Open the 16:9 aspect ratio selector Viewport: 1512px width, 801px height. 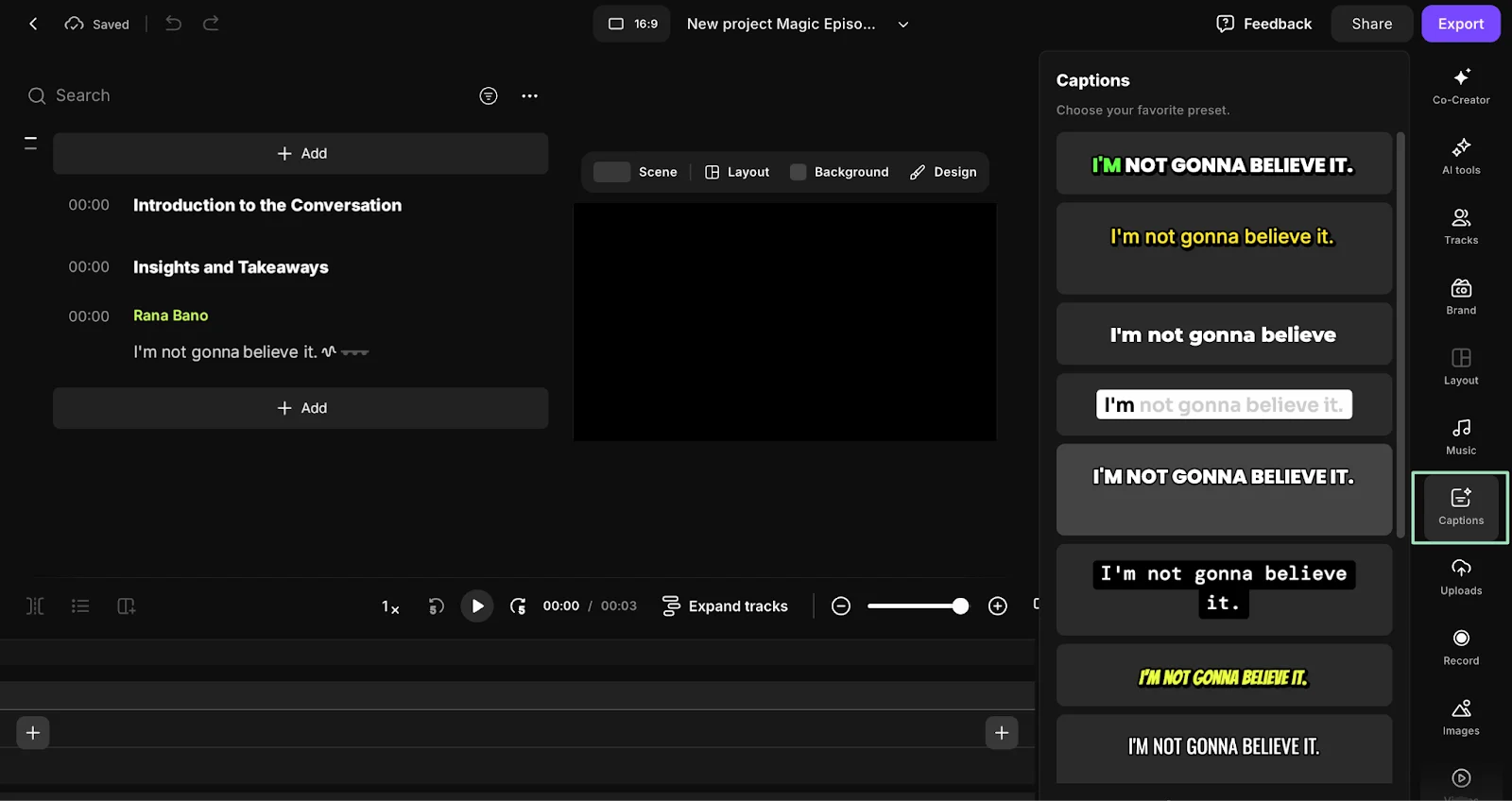pos(632,24)
